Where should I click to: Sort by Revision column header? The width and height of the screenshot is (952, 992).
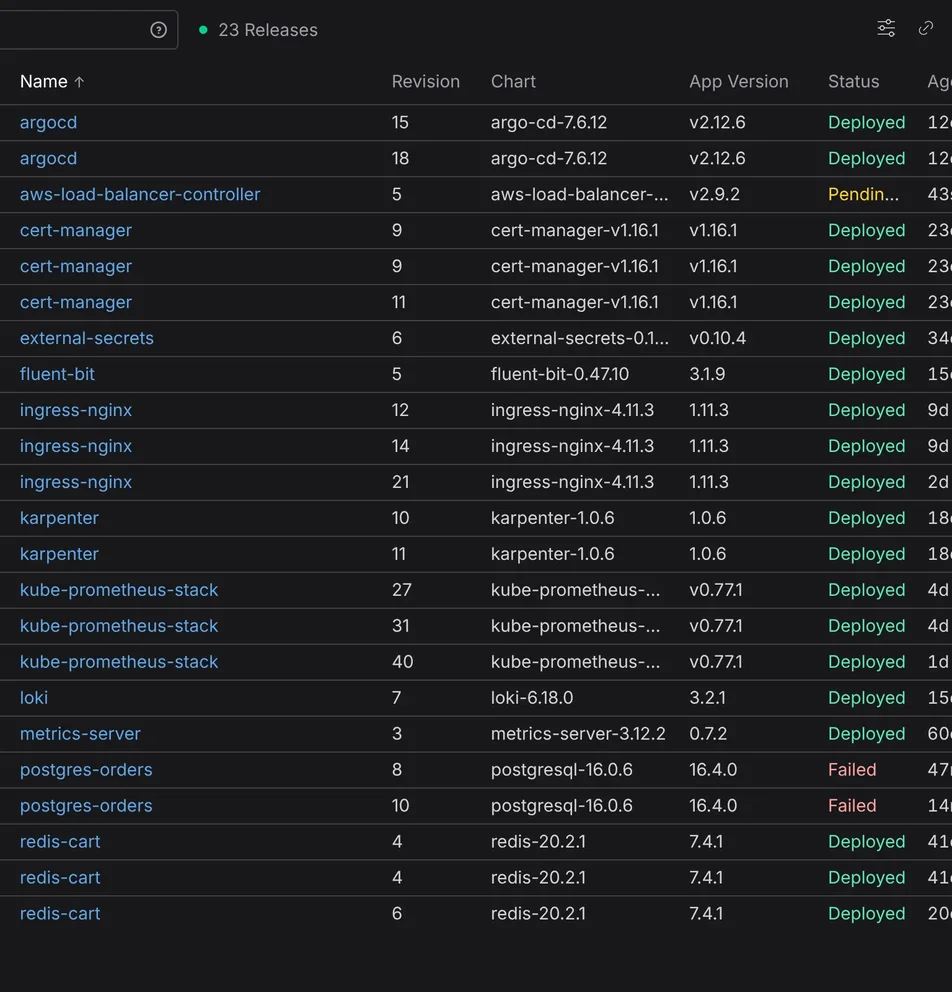point(425,82)
